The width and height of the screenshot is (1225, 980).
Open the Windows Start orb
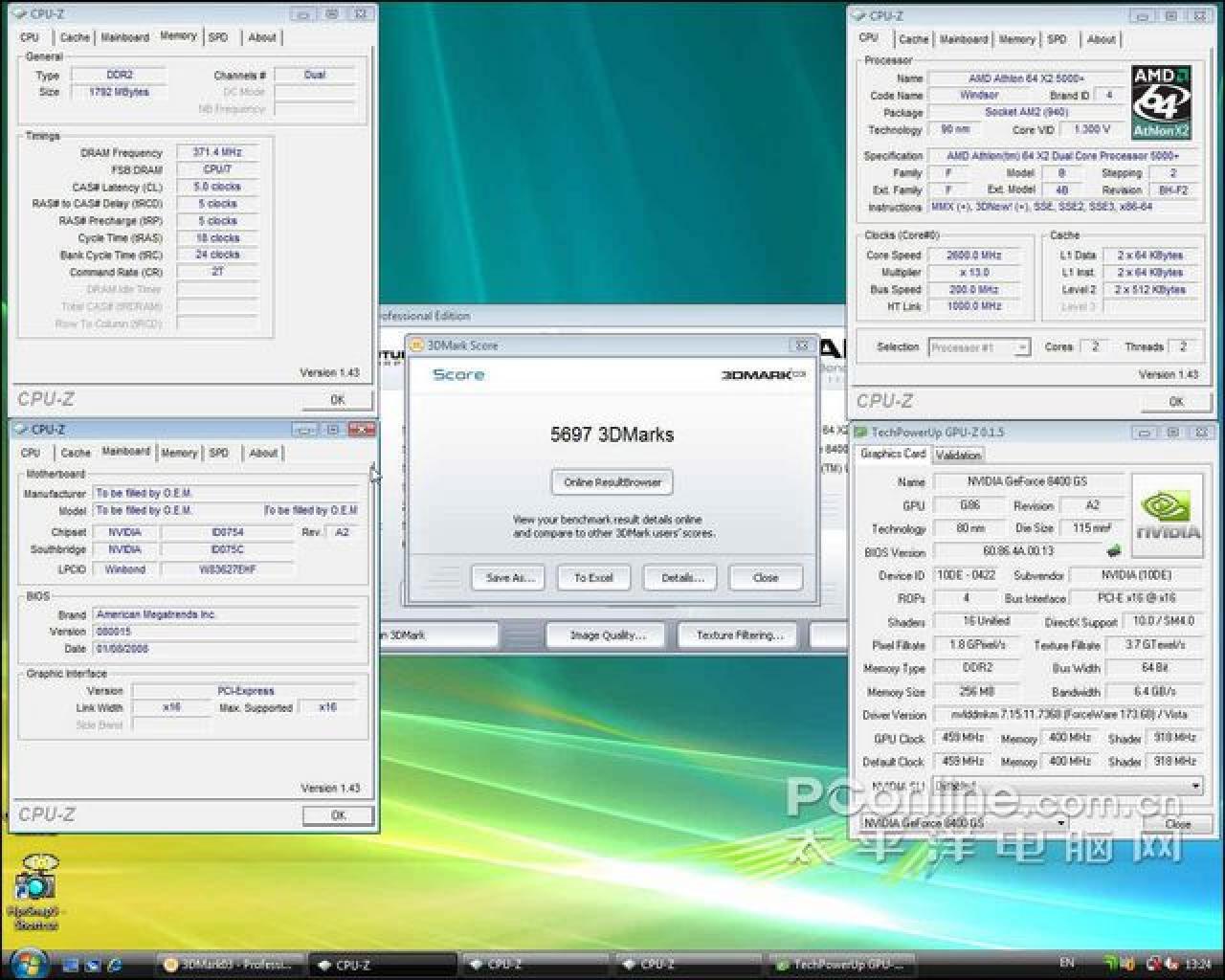[x=28, y=963]
